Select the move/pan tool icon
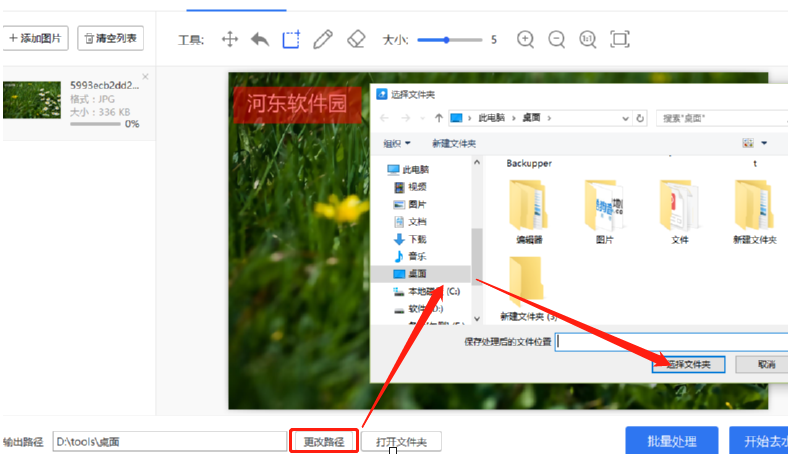 pyautogui.click(x=229, y=40)
